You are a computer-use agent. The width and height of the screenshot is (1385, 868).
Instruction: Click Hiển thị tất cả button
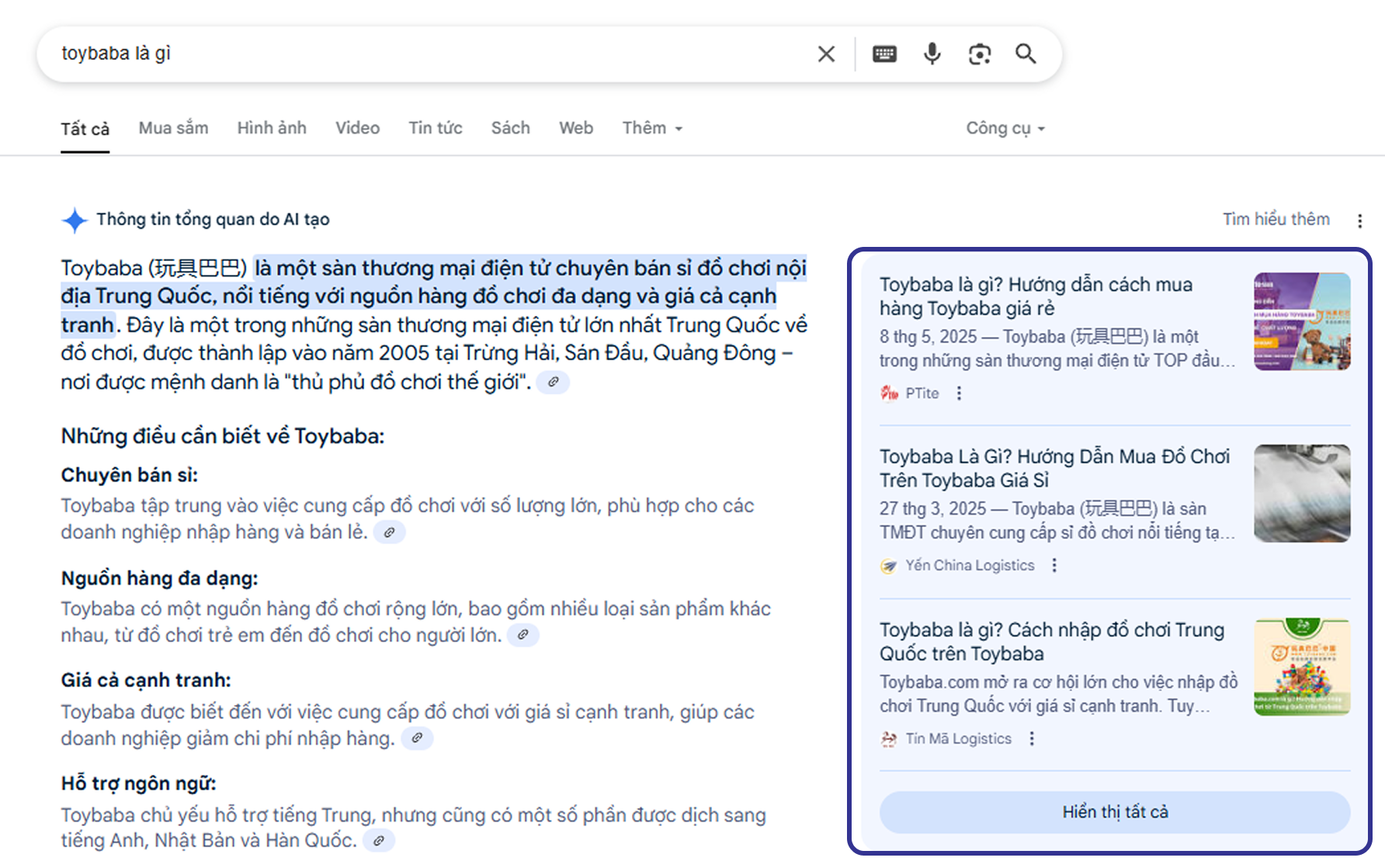(1115, 812)
